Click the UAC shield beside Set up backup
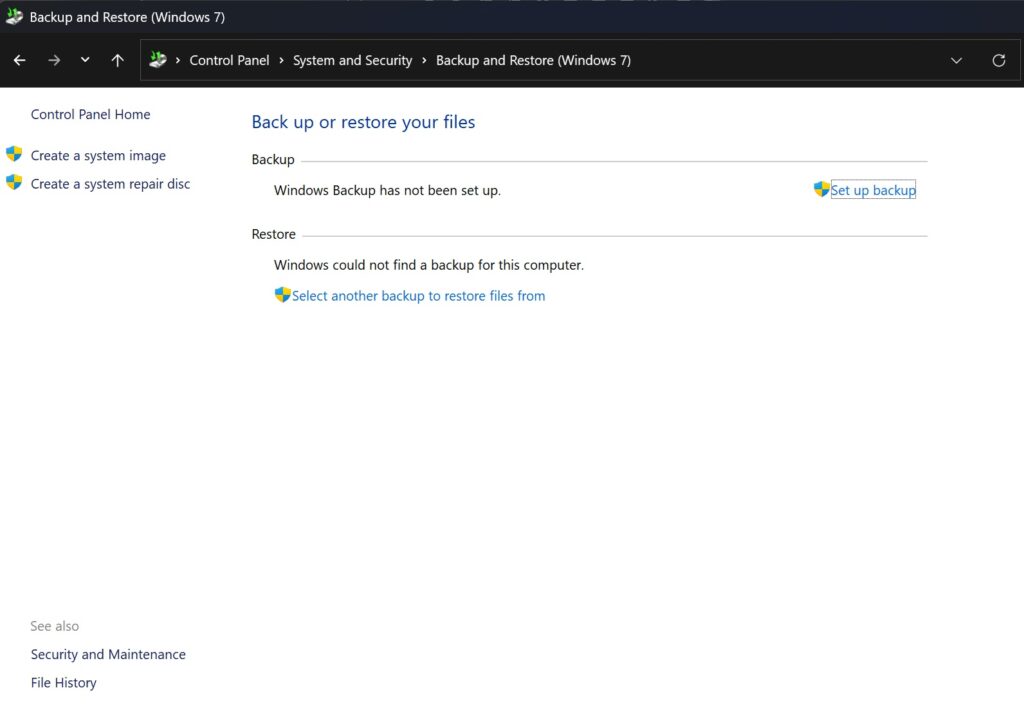 820,189
